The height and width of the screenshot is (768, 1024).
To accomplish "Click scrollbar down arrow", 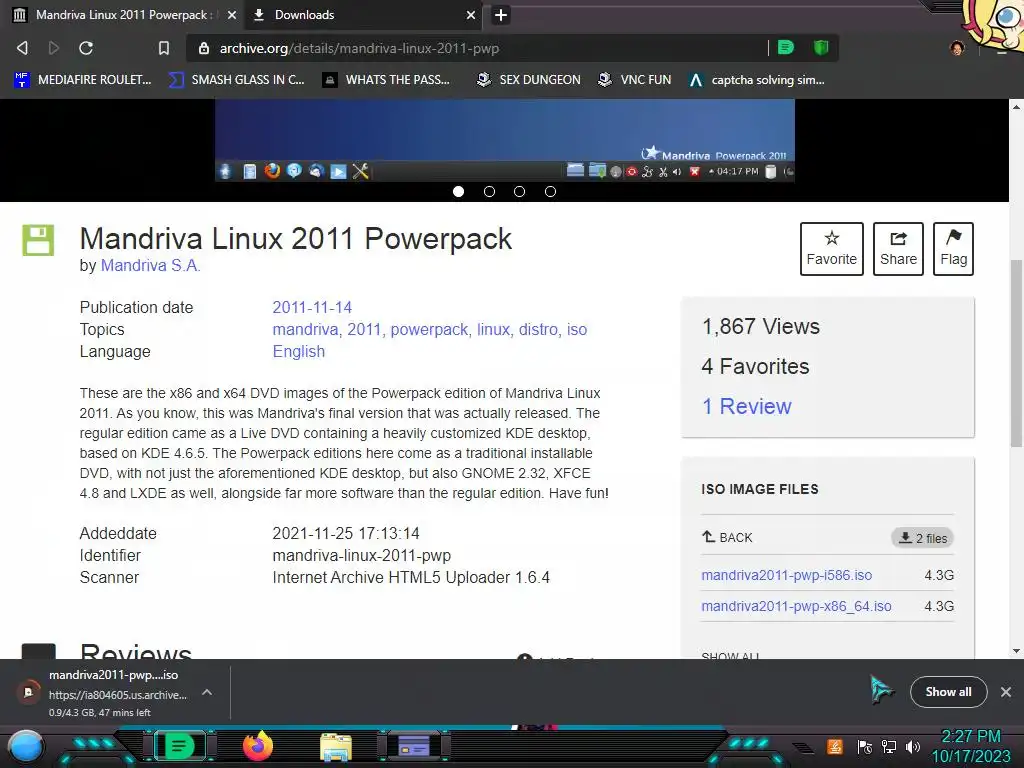I will 1016,650.
